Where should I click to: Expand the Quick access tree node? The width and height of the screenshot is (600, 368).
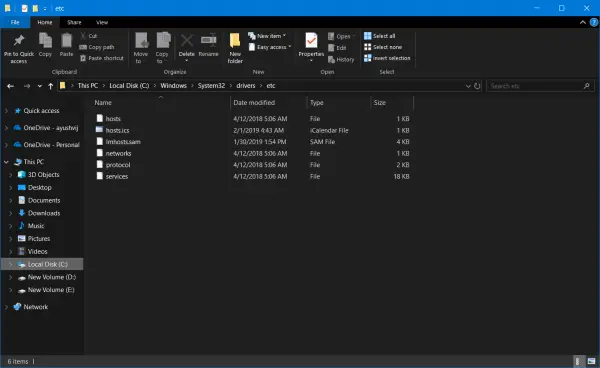click(6, 111)
